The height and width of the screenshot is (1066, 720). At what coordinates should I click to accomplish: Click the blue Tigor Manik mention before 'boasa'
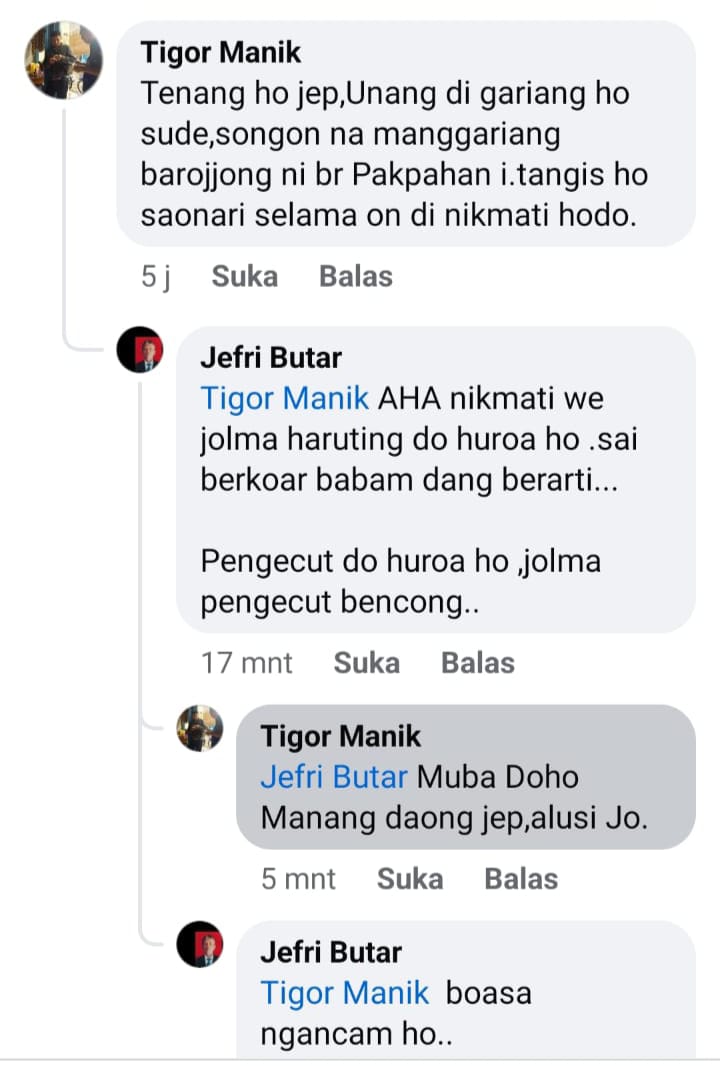(344, 993)
